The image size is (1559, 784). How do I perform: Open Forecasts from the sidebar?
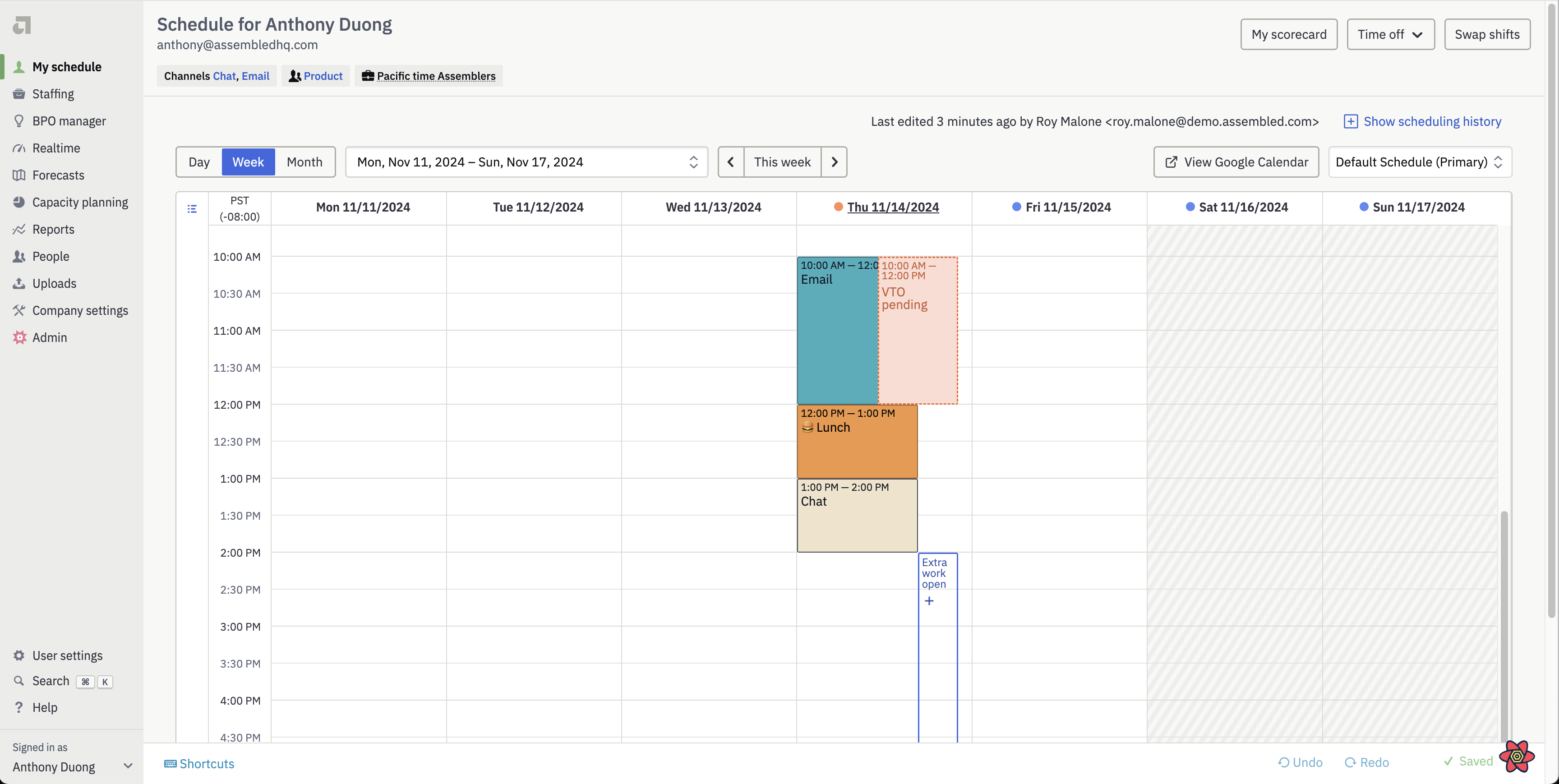click(x=58, y=175)
